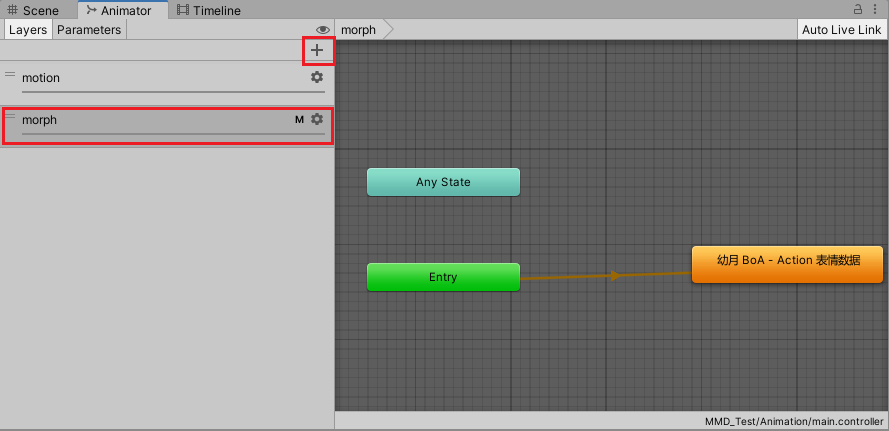889x431 pixels.
Task: Open settings gear for motion layer
Action: pos(317,77)
